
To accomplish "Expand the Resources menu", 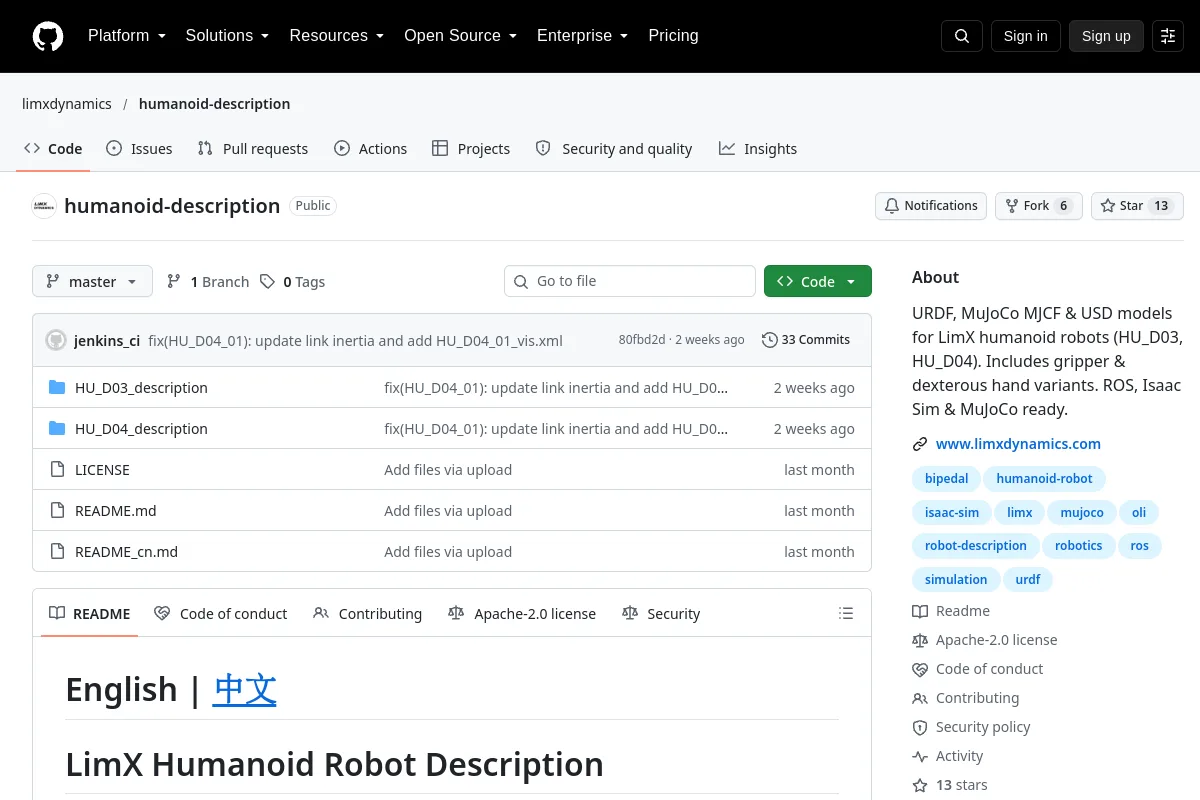I will (x=336, y=36).
